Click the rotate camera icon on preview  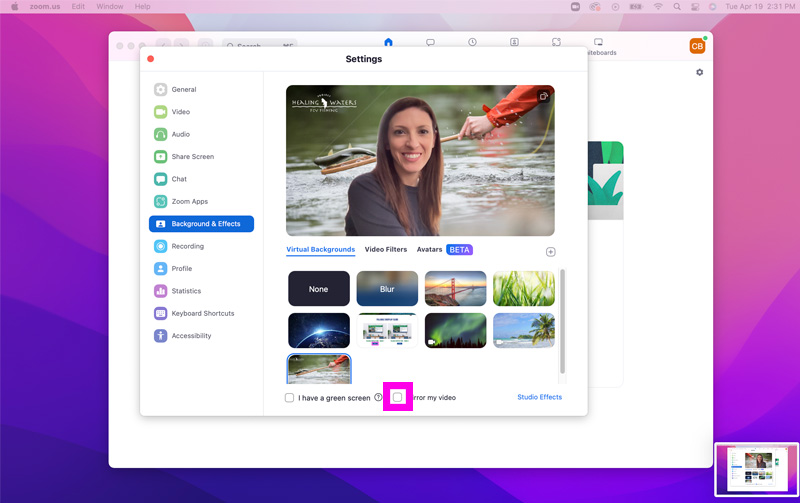543,96
